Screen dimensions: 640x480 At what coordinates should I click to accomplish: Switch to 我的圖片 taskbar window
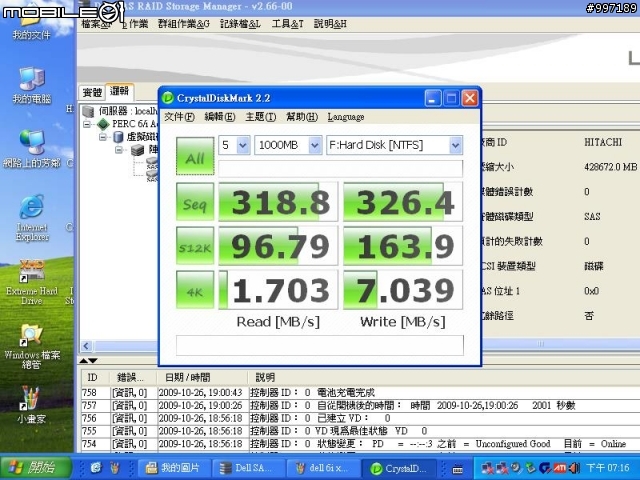pyautogui.click(x=174, y=468)
